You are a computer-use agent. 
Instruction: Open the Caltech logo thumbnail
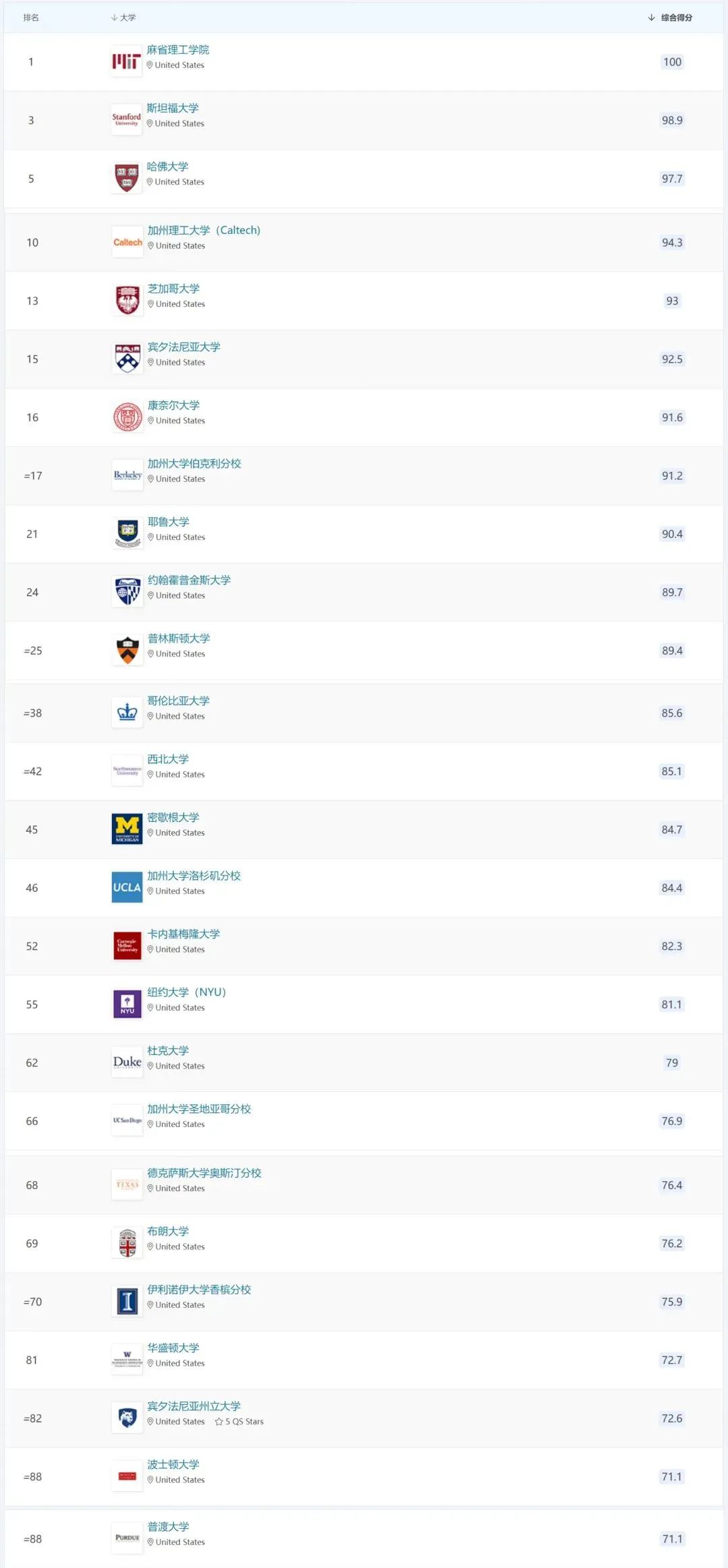pyautogui.click(x=127, y=243)
